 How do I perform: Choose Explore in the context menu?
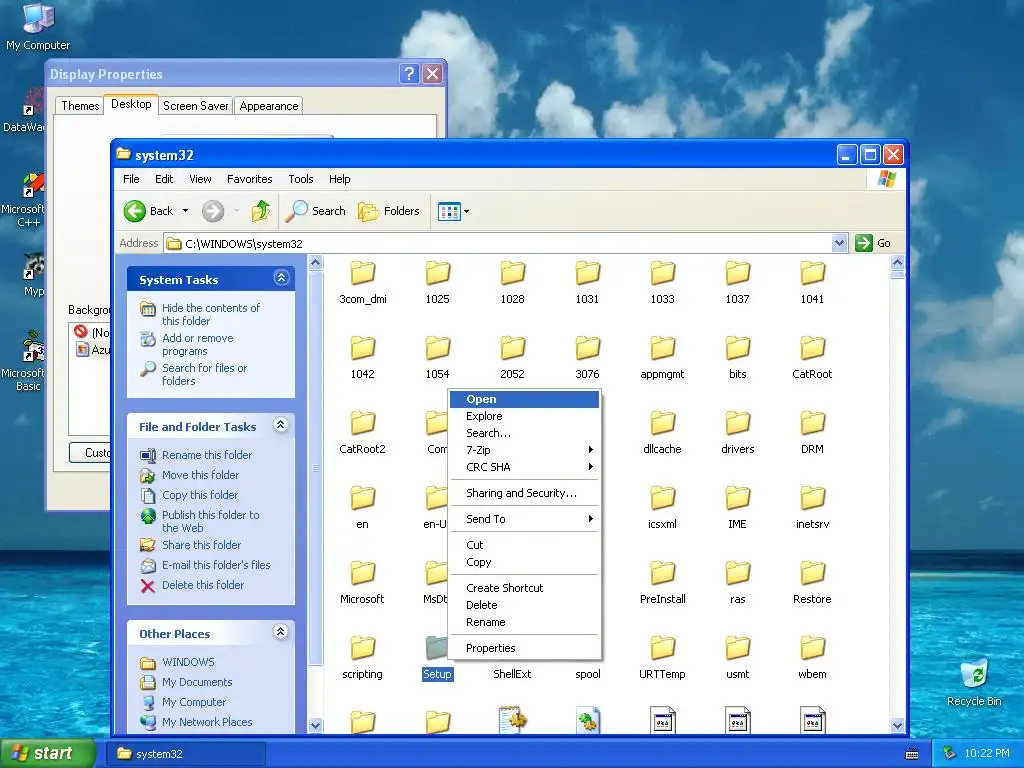(524, 416)
